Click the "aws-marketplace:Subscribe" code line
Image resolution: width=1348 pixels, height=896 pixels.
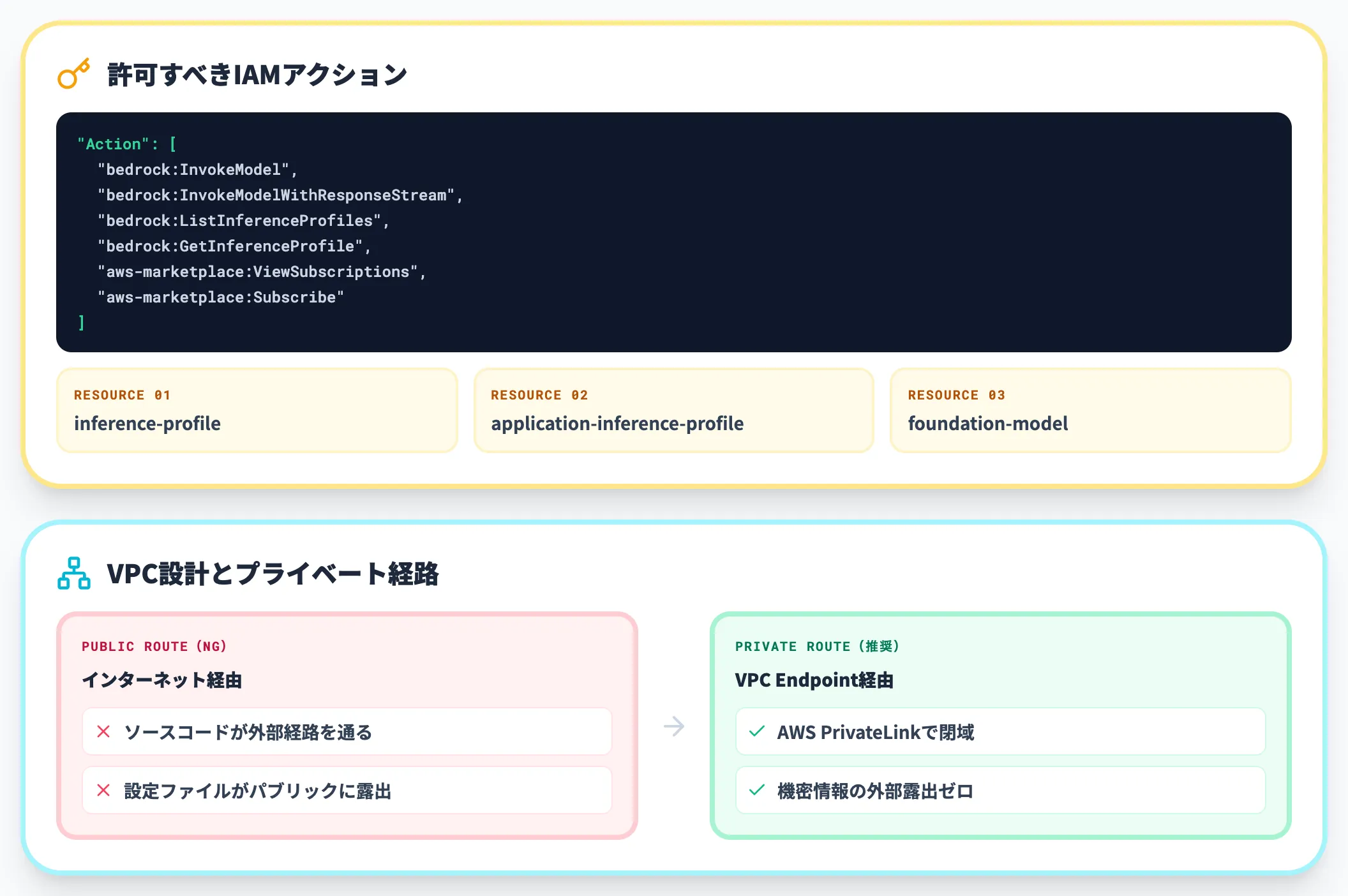pos(220,297)
